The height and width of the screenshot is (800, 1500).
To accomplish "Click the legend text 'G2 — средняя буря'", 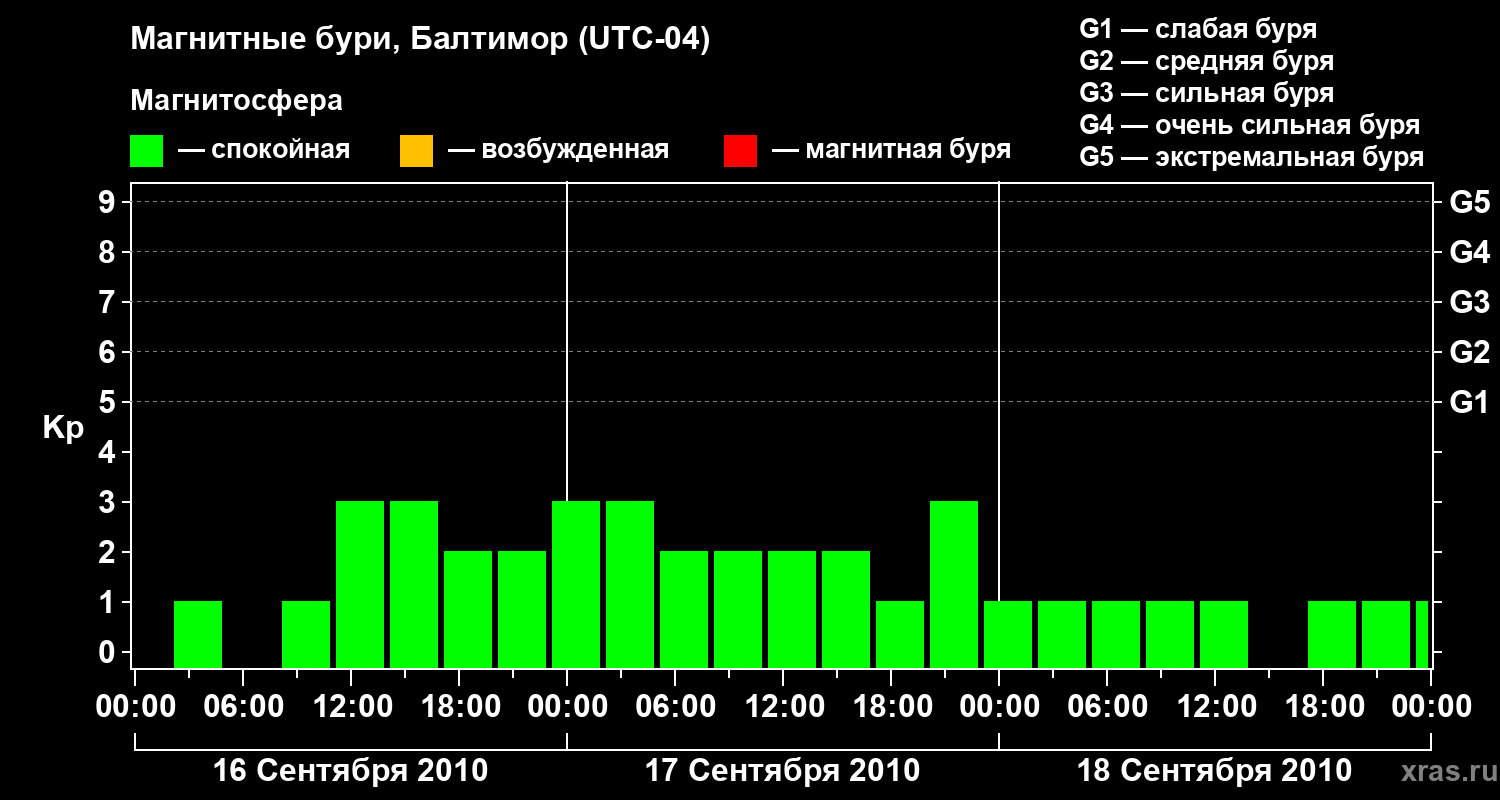I will tap(1206, 61).
